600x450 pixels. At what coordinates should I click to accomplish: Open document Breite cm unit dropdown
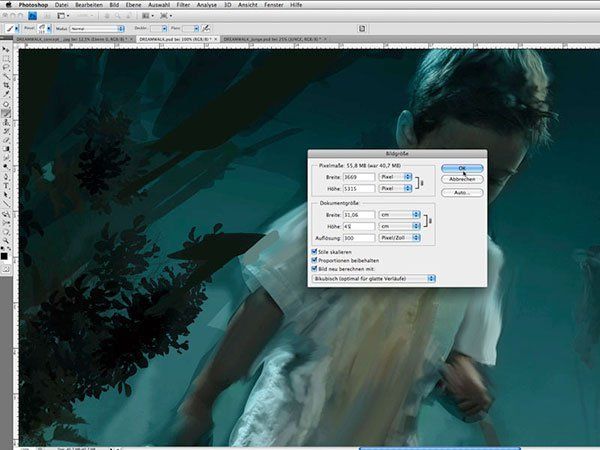(x=399, y=215)
